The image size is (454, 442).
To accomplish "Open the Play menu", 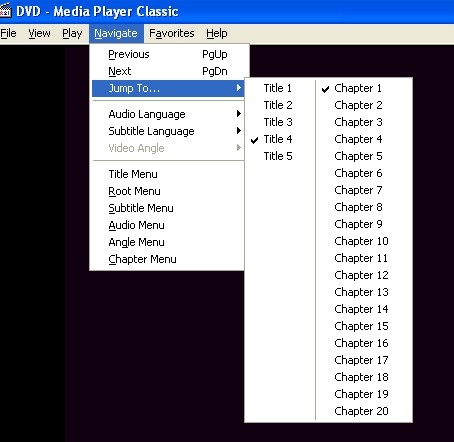I will pyautogui.click(x=72, y=33).
